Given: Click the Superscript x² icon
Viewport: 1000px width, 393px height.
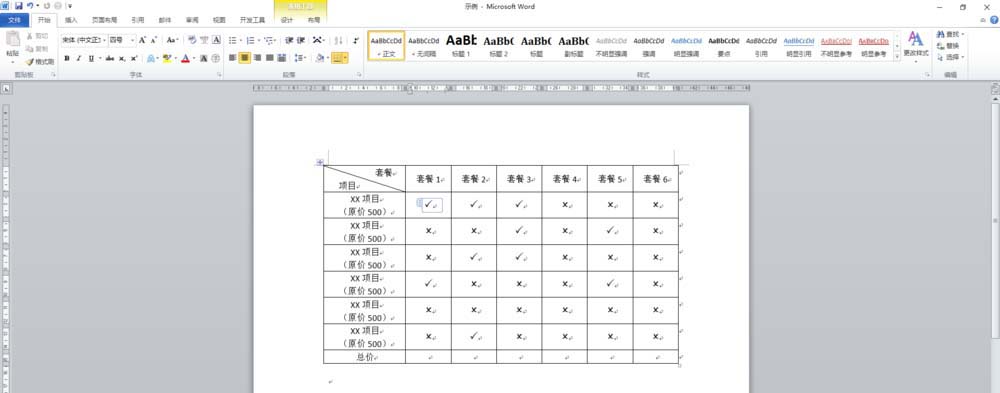Looking at the screenshot, I should [x=134, y=58].
